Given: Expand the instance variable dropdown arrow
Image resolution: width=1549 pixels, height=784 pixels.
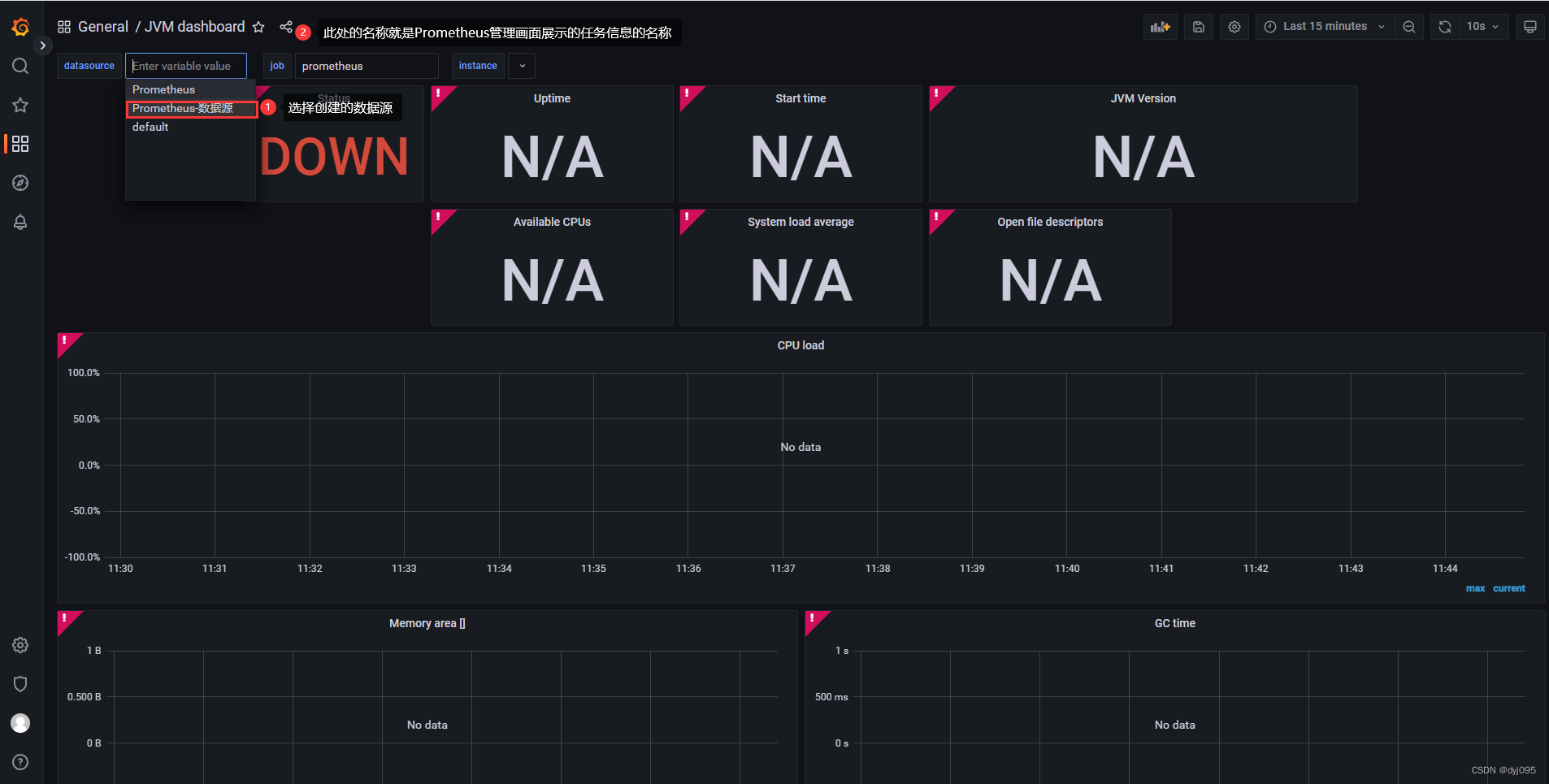Looking at the screenshot, I should tap(522, 66).
